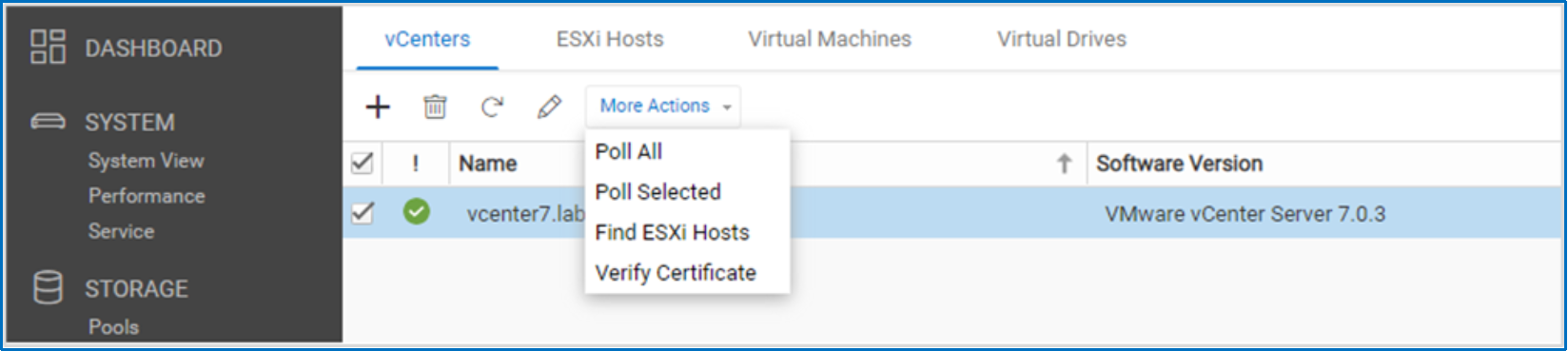This screenshot has height=351, width=1568.
Task: Click the Name column header
Action: pyautogui.click(x=488, y=163)
